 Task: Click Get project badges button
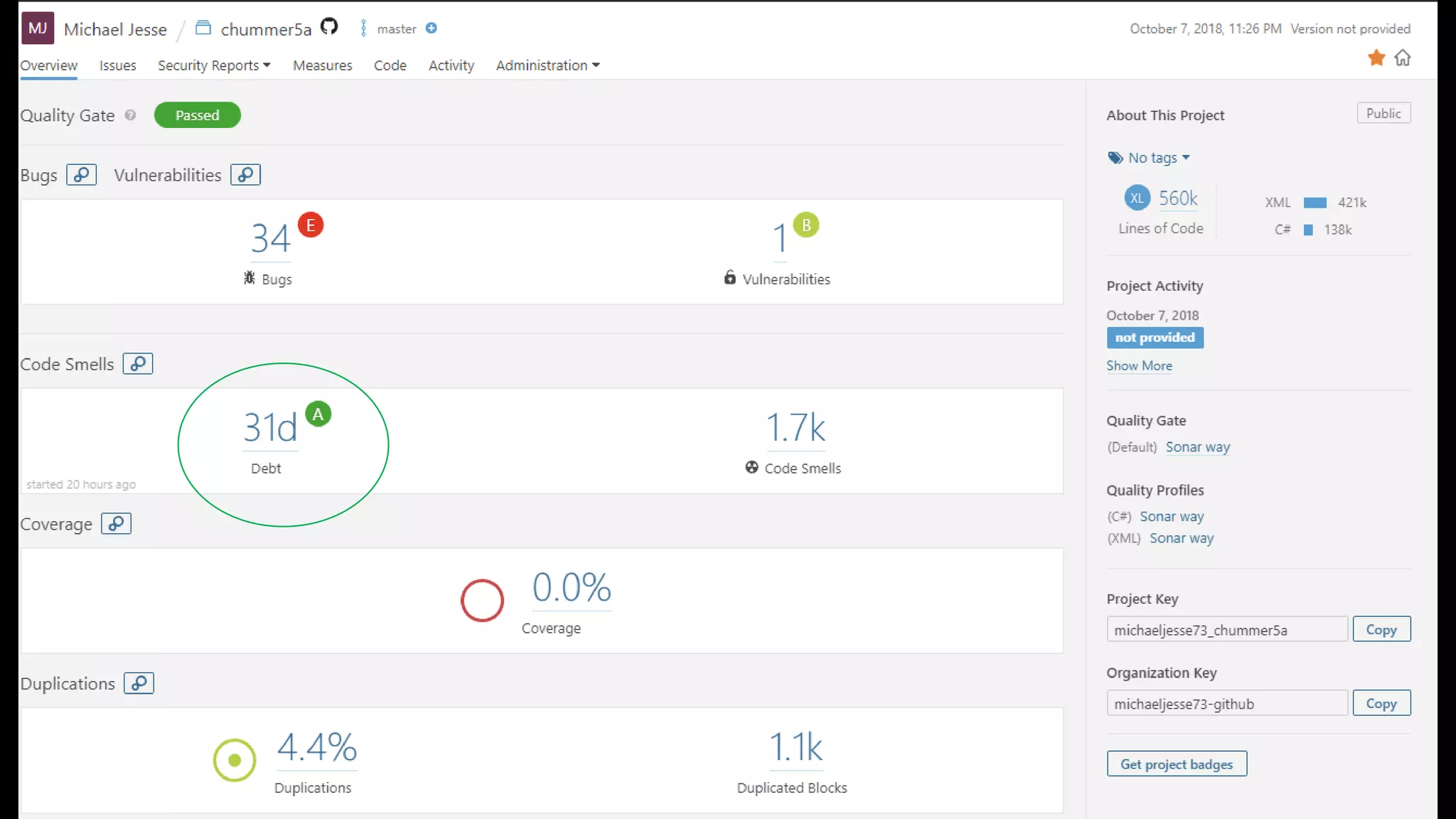[1177, 764]
